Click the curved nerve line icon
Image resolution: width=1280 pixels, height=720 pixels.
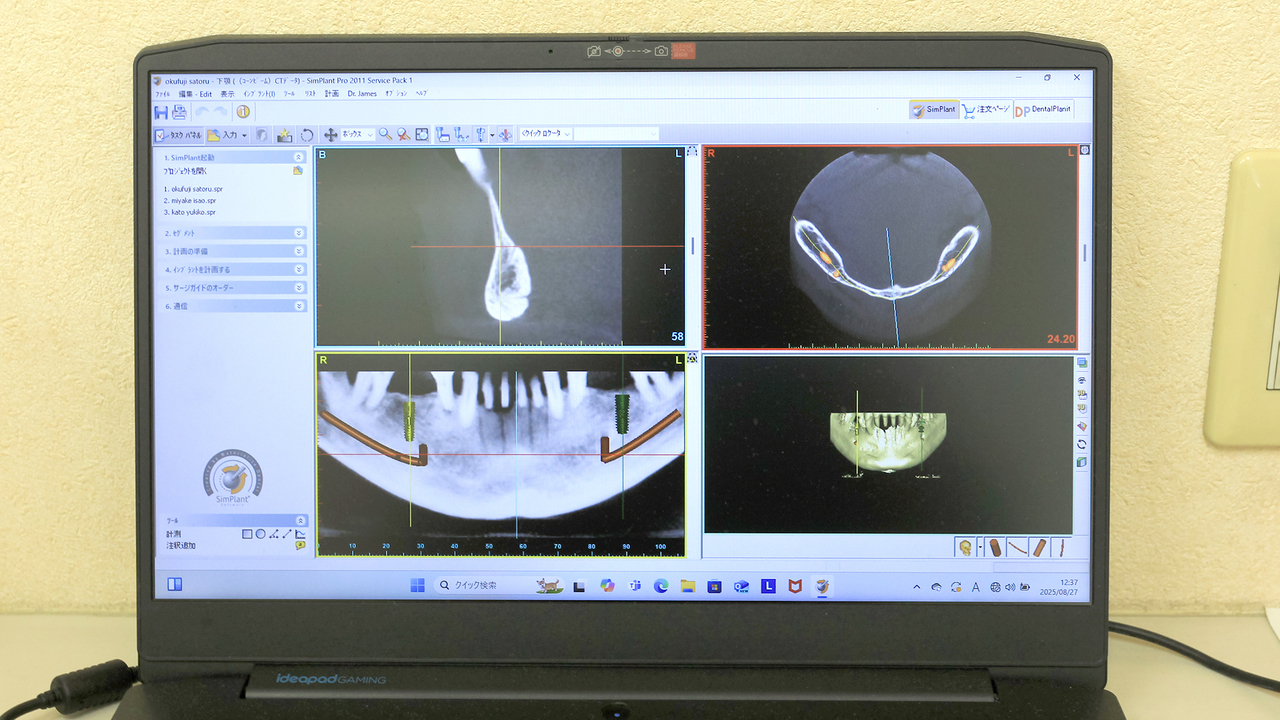click(1017, 547)
